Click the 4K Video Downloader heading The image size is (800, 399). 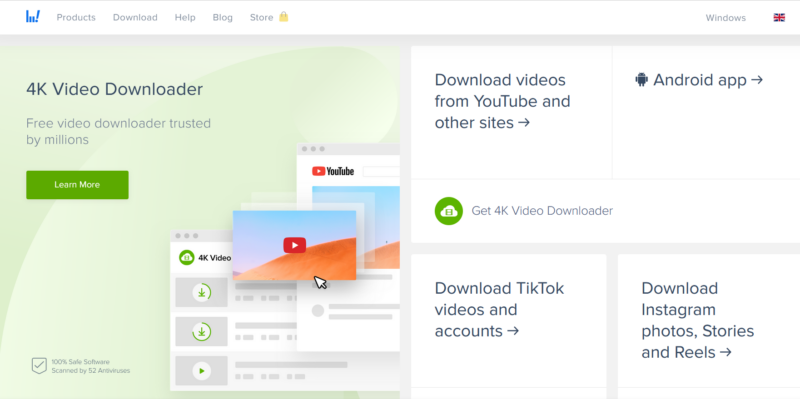(x=115, y=89)
